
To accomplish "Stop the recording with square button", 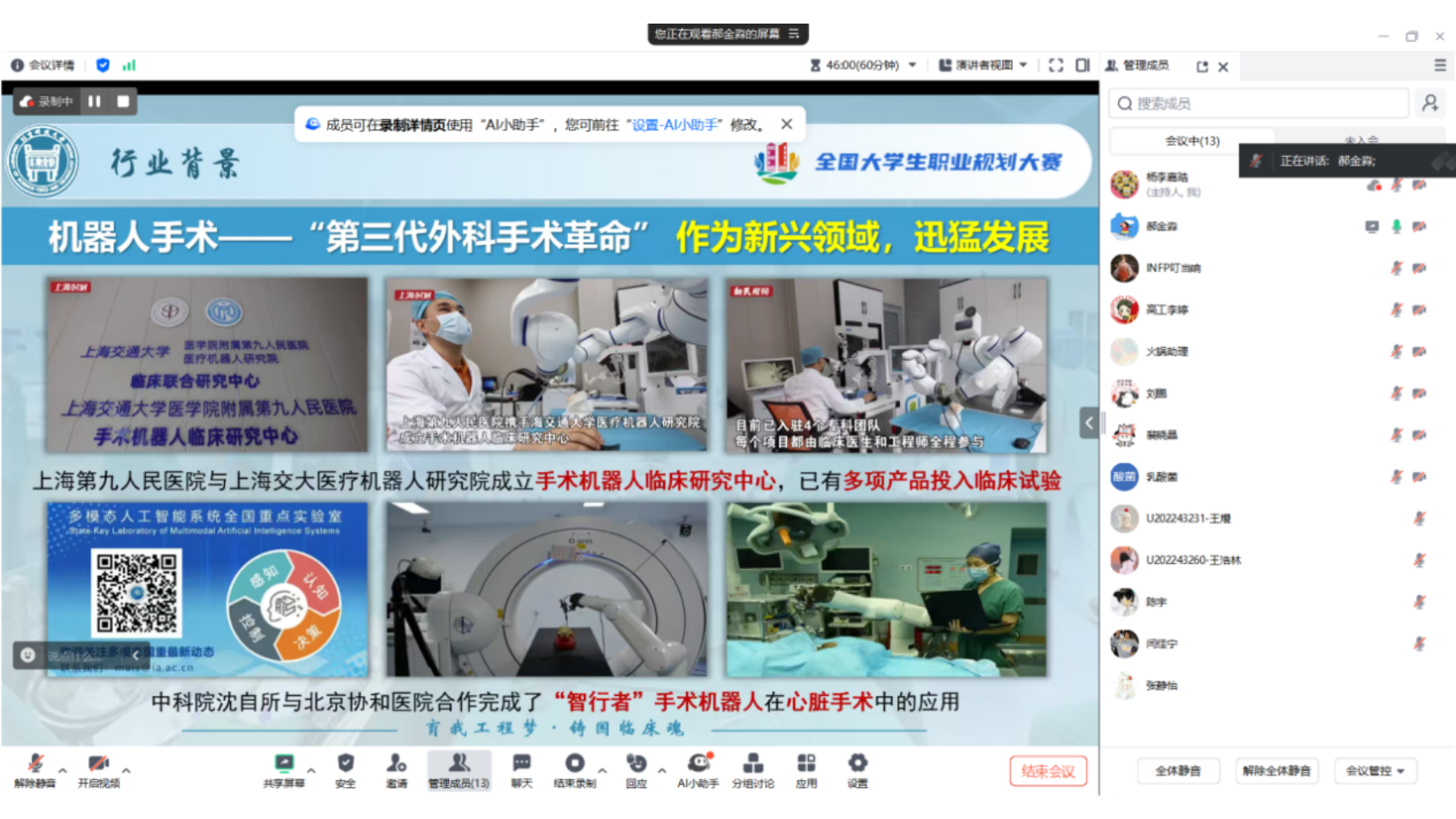I will click(x=123, y=101).
